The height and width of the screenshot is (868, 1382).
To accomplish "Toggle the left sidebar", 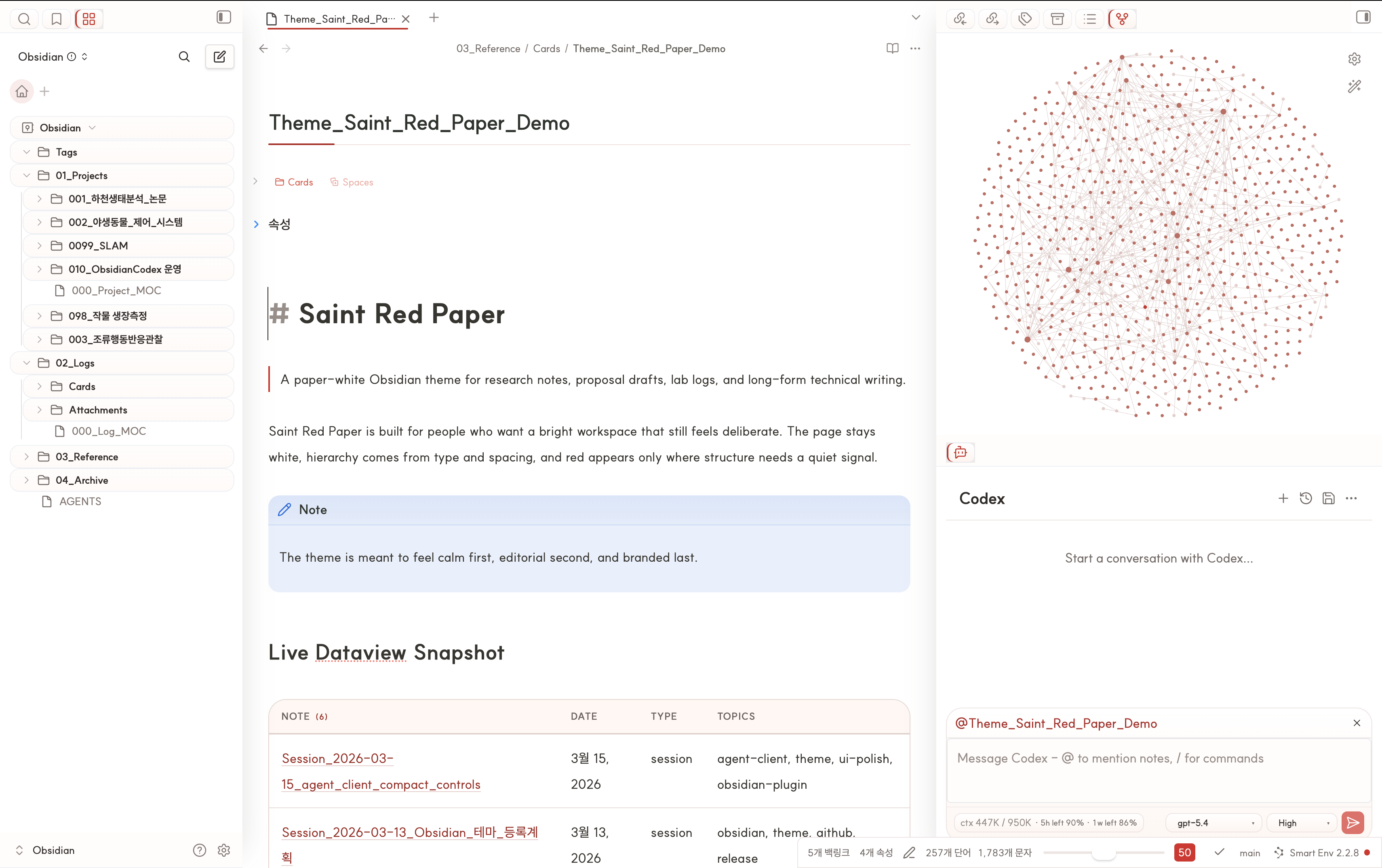I will (x=224, y=17).
